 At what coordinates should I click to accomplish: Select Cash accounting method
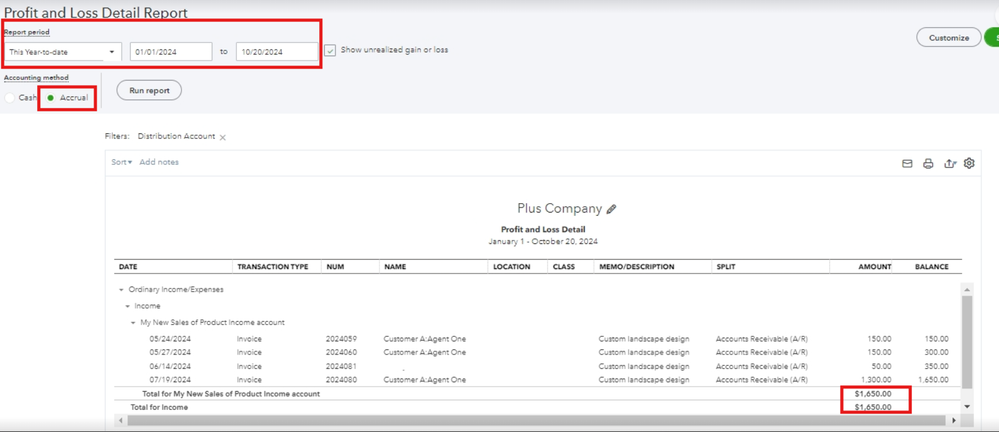coord(10,98)
